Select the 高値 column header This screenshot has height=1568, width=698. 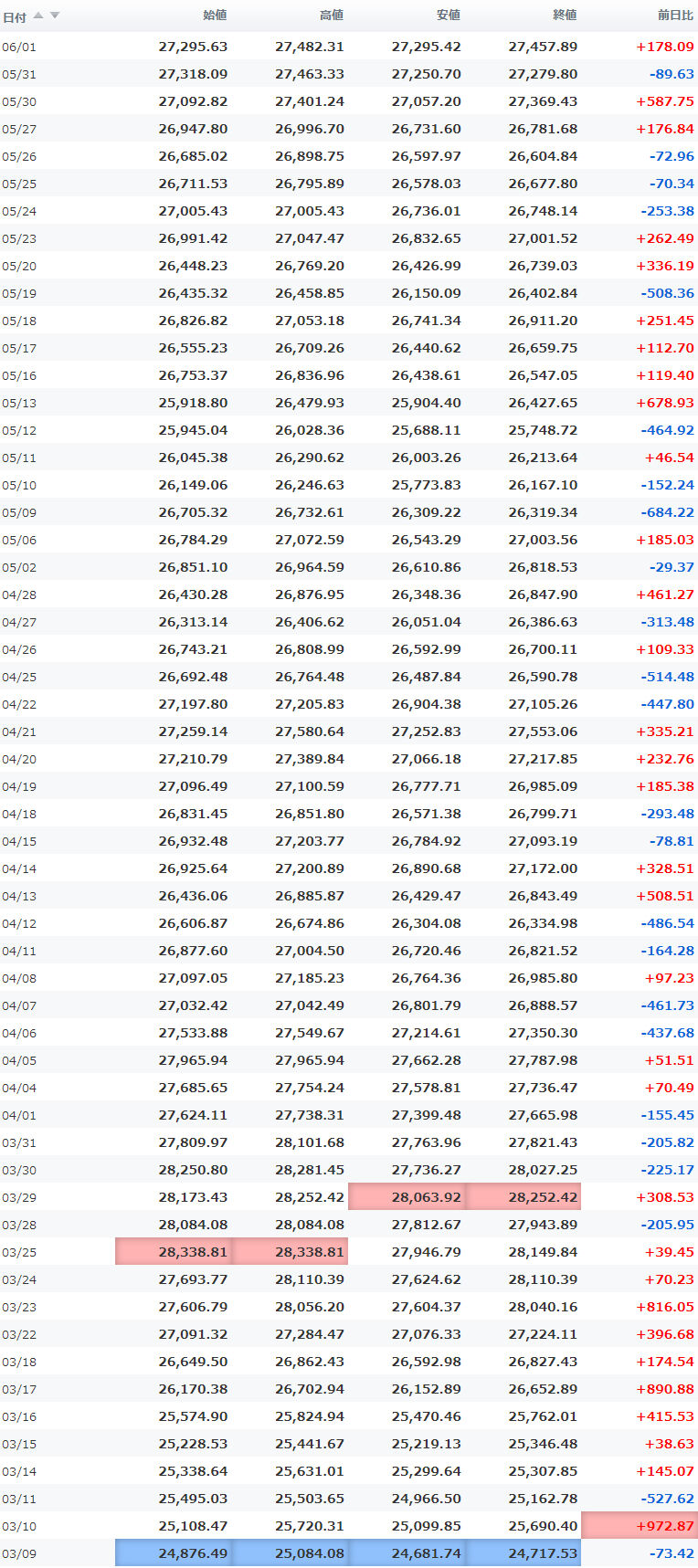coord(332,16)
